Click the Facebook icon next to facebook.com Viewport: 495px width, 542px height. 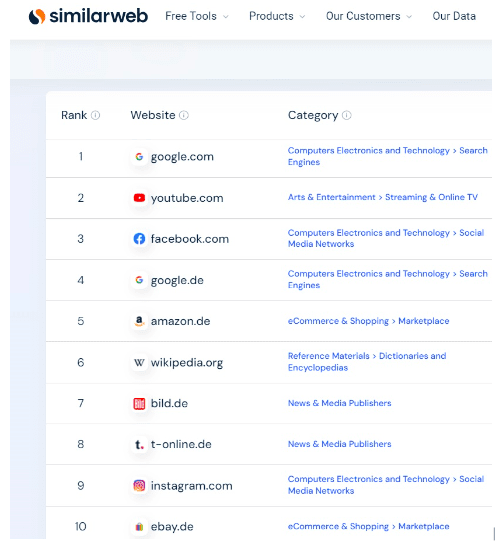[139, 239]
